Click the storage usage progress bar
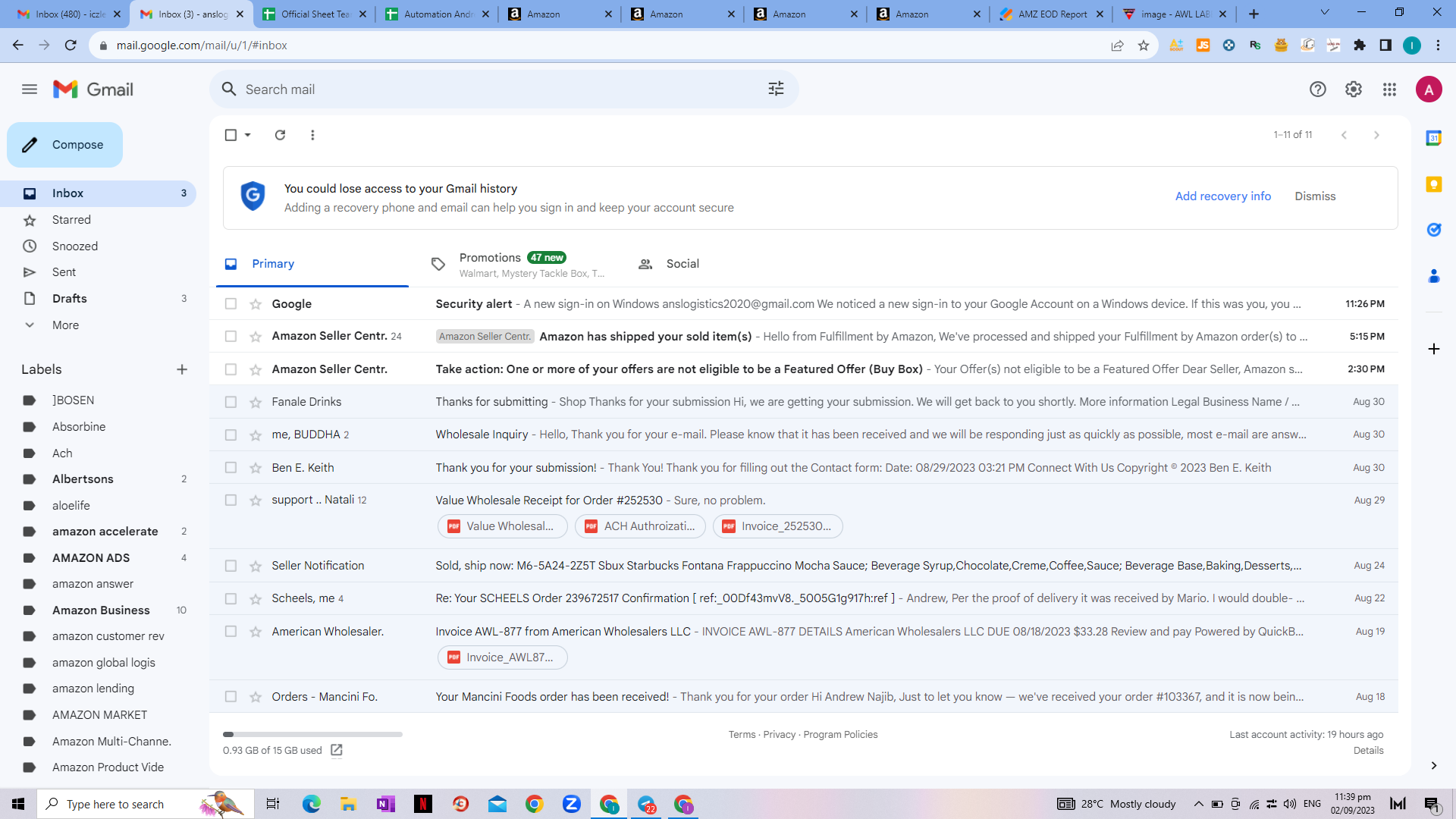 point(312,734)
